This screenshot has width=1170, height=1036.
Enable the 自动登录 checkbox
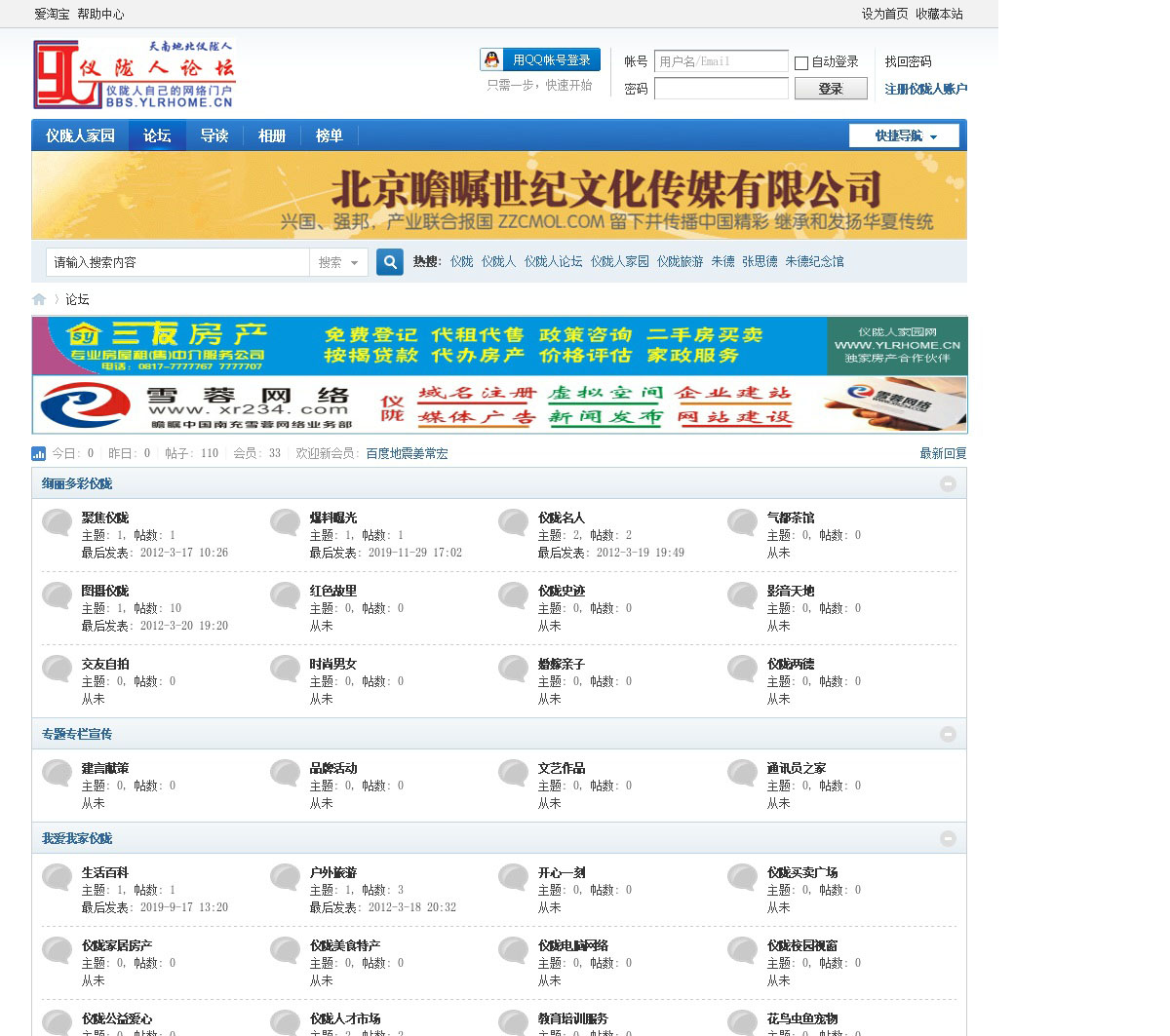[801, 62]
